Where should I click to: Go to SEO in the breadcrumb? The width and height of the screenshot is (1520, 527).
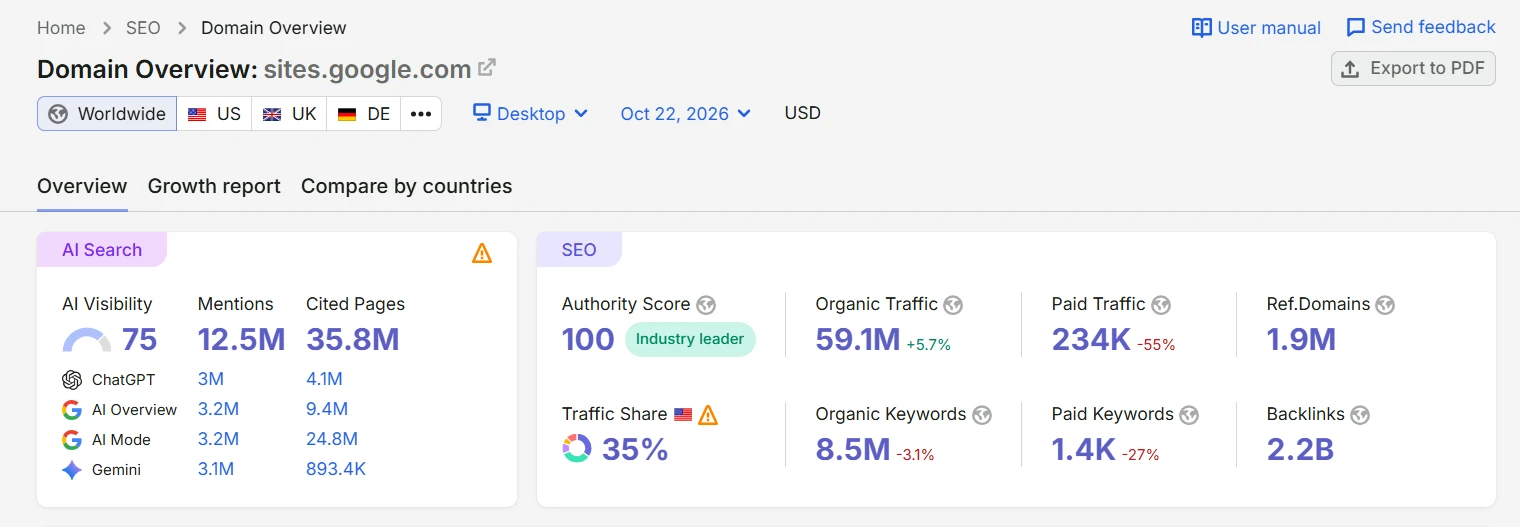pos(143,28)
